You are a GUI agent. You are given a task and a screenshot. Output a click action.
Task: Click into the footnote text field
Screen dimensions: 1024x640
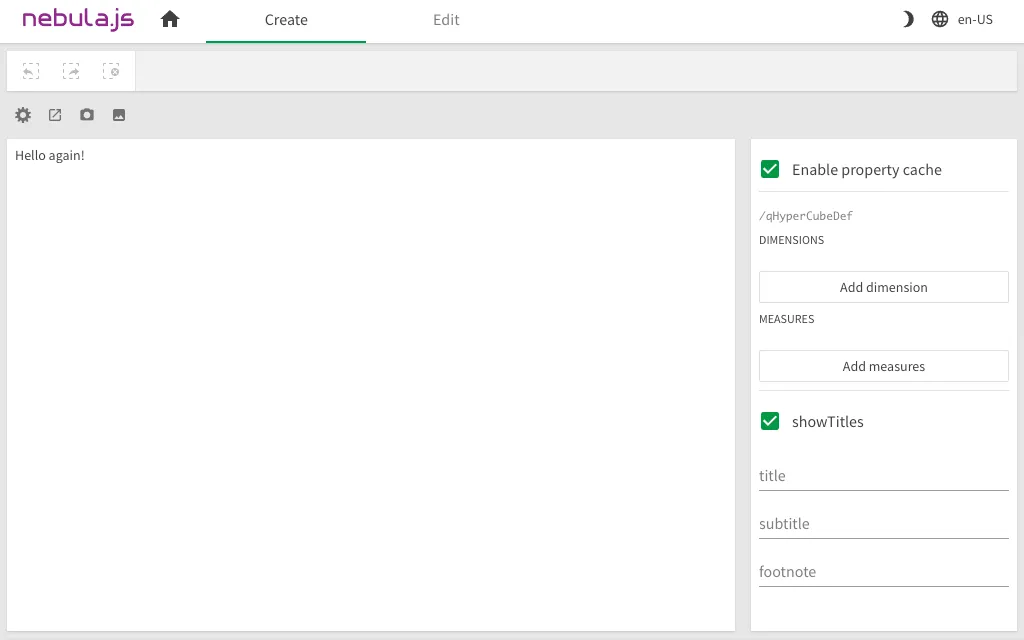click(883, 572)
